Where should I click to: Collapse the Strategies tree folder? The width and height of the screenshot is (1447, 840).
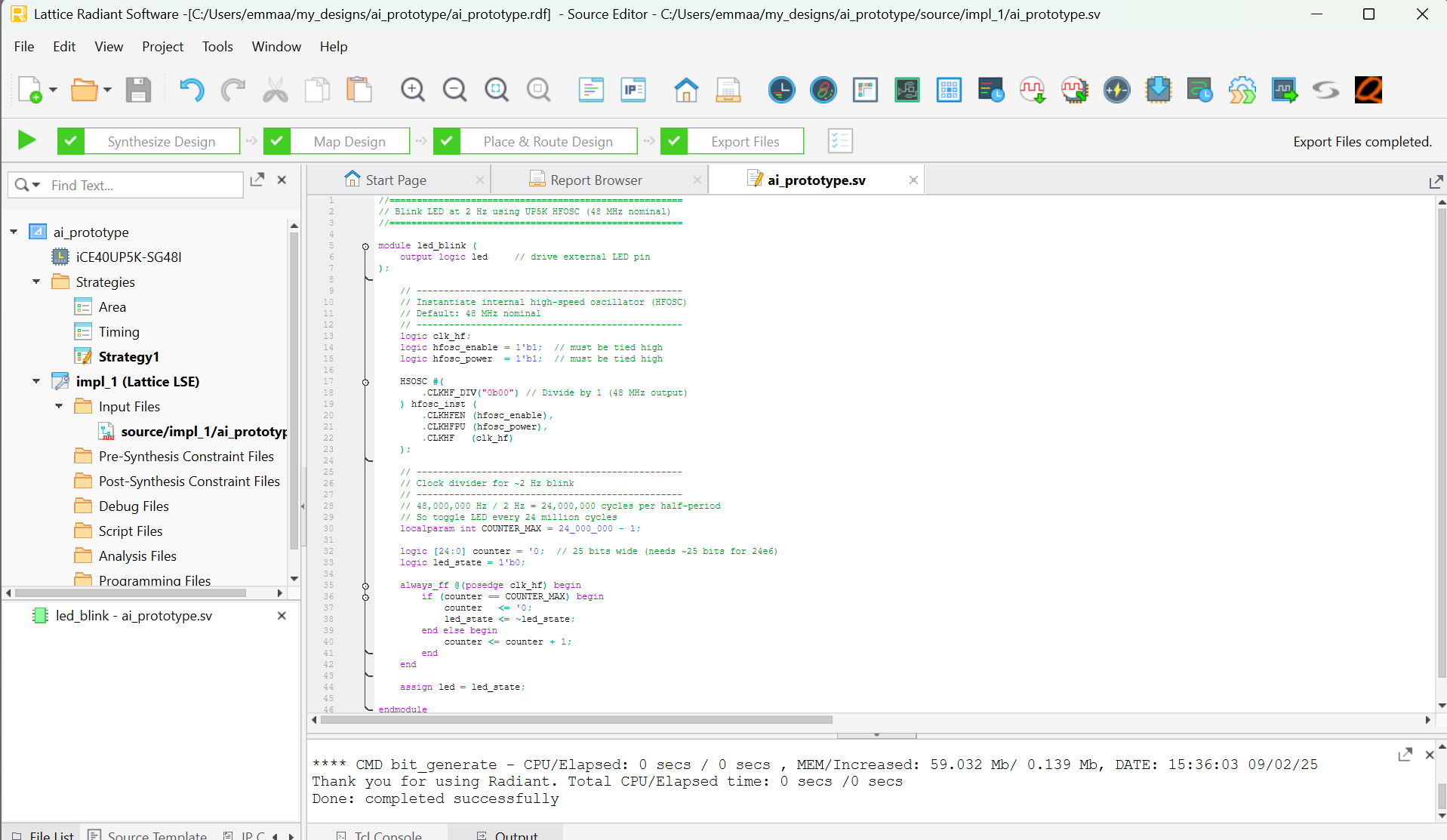36,282
